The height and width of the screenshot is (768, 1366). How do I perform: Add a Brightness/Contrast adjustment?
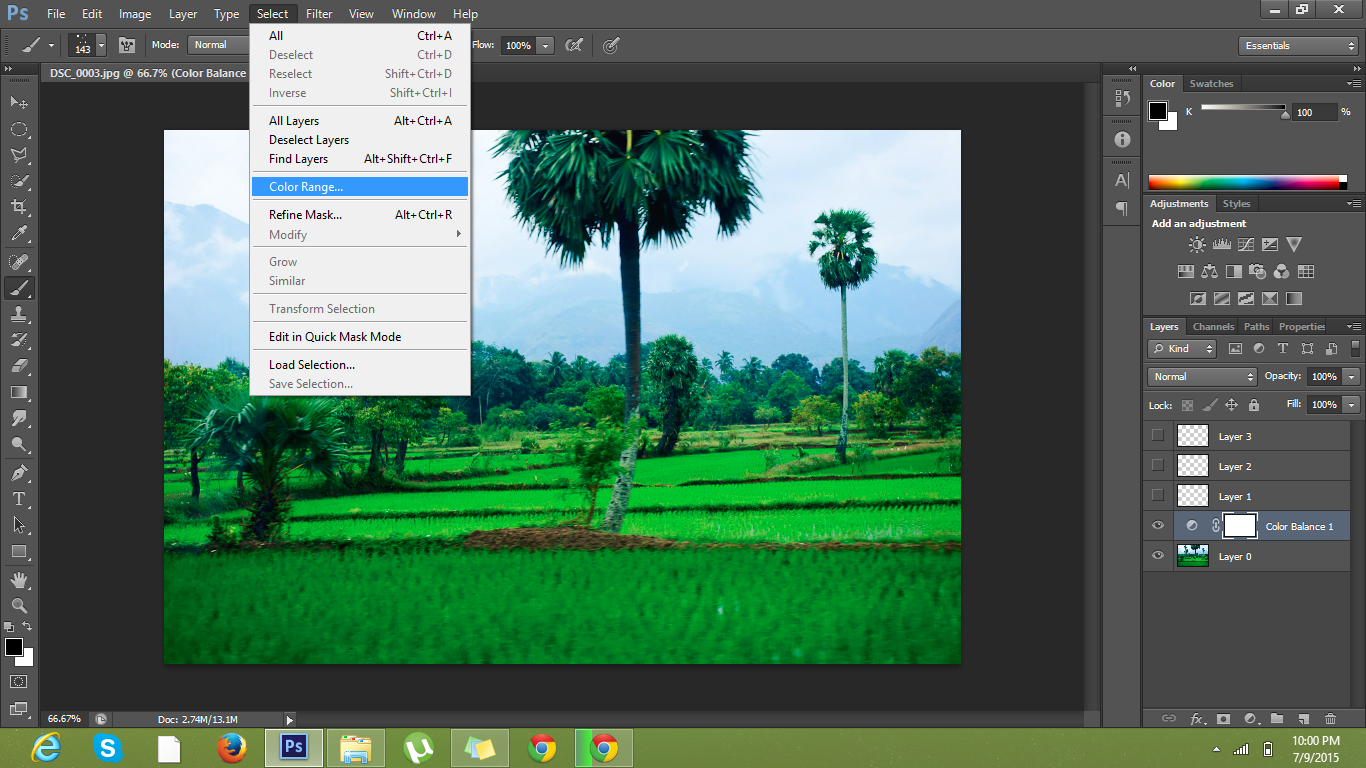1197,244
